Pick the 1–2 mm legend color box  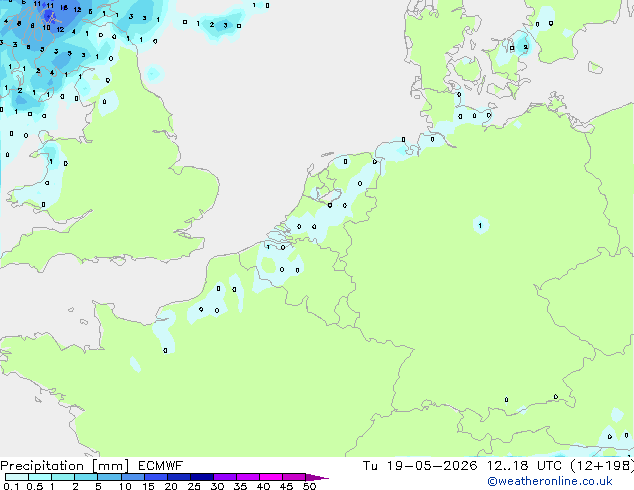tap(63, 477)
